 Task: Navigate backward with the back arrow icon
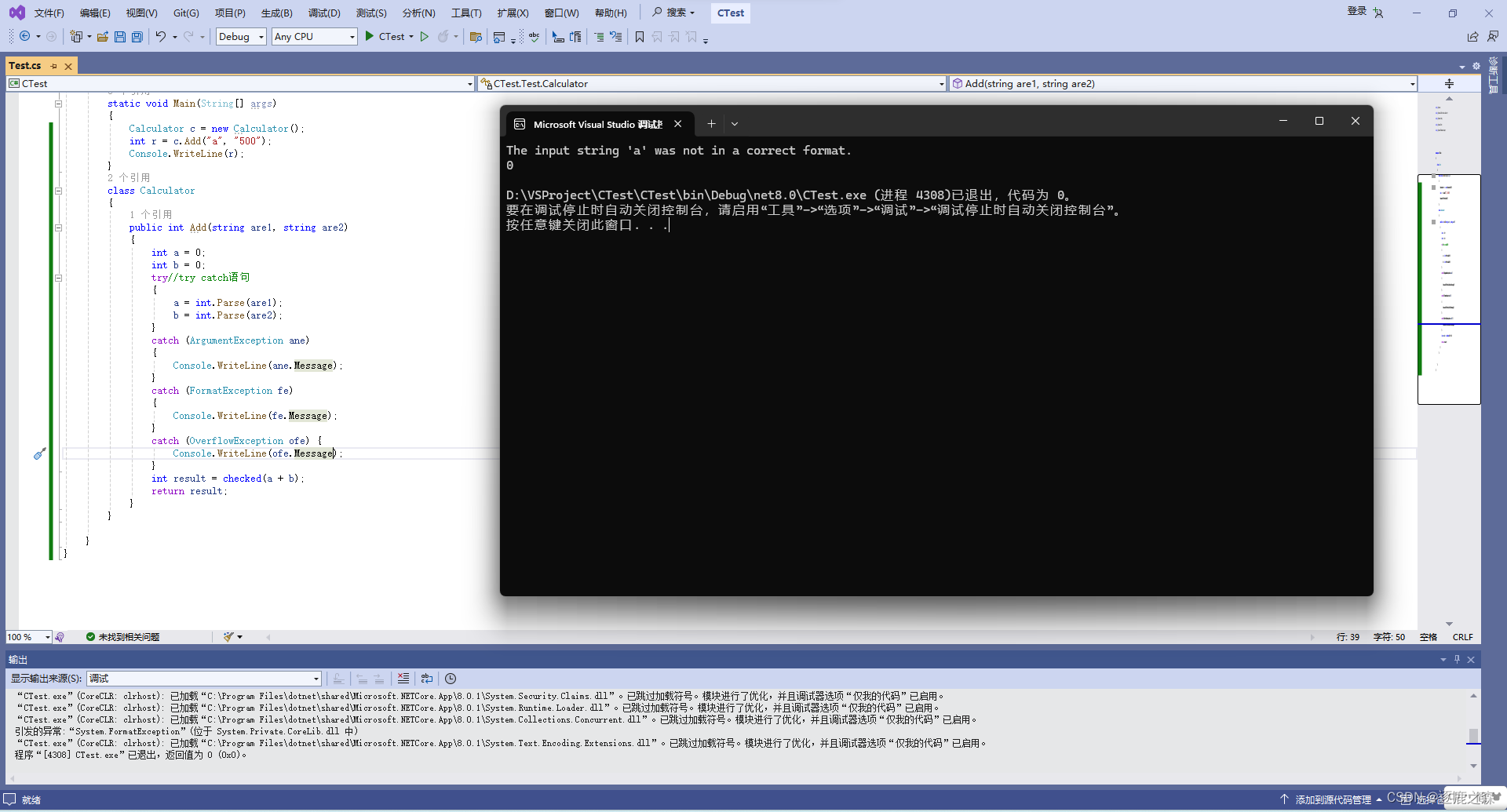tap(25, 36)
